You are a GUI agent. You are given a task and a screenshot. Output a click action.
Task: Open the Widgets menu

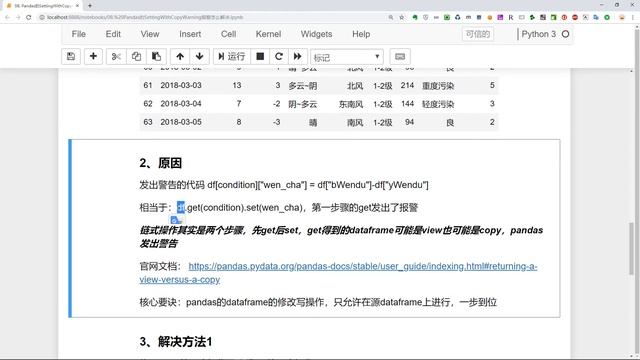316,34
